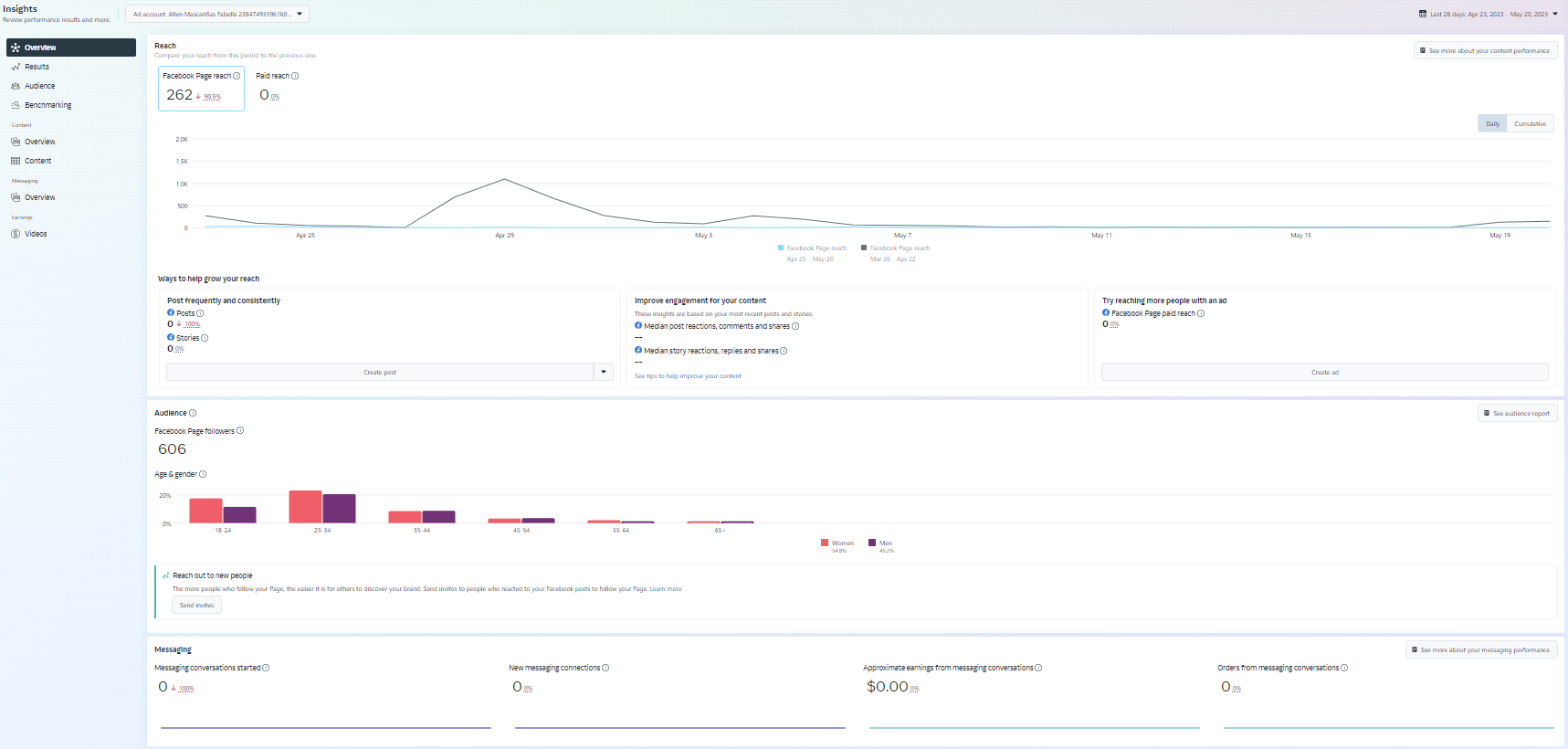Click info icon for New messaging connections
Screen dimensions: 1568x749
pyautogui.click(x=605, y=668)
